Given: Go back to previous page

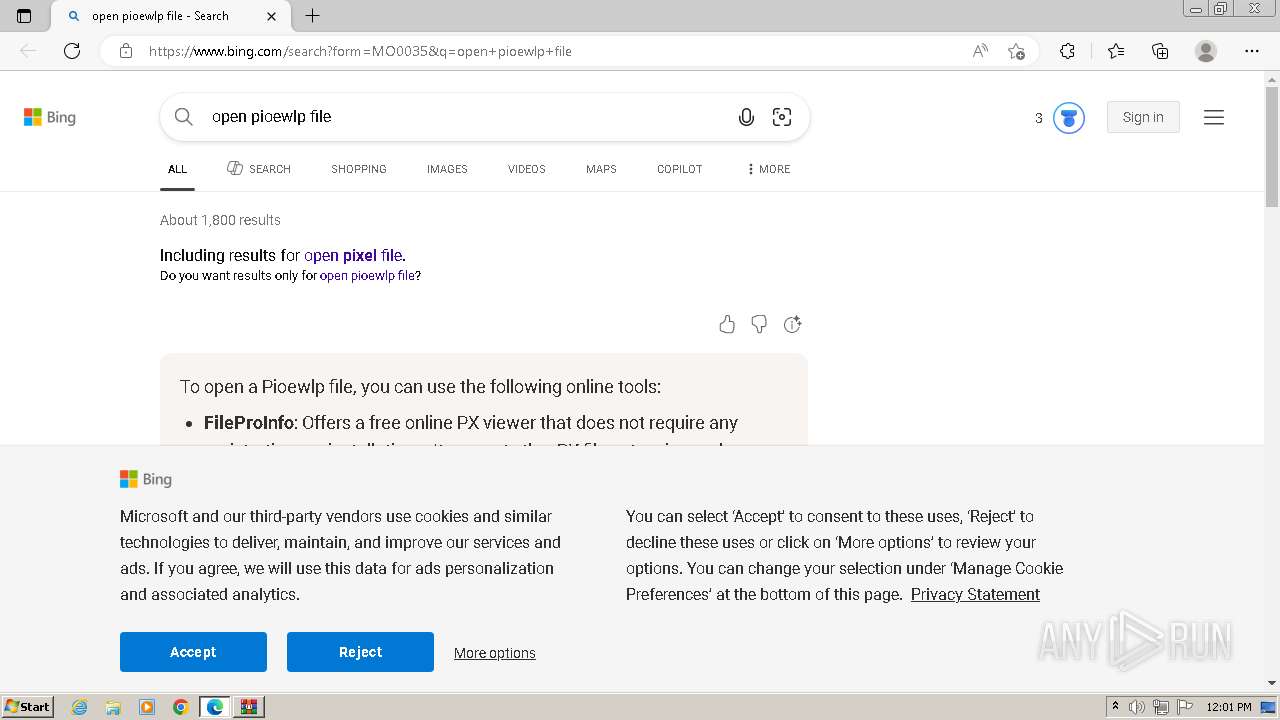Looking at the screenshot, I should 28,51.
